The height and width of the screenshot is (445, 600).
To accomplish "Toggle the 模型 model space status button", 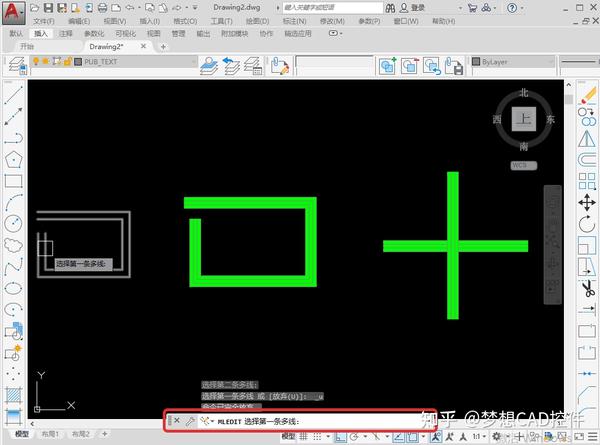I will (288, 436).
